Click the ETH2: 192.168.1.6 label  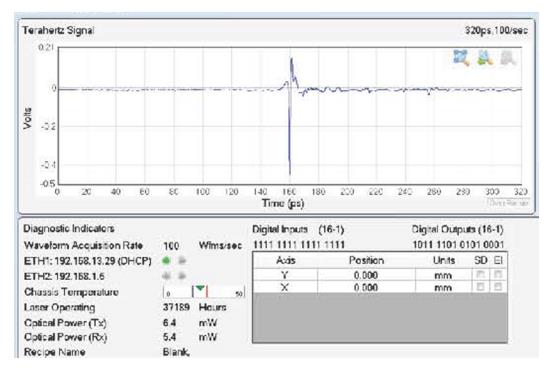[64, 277]
